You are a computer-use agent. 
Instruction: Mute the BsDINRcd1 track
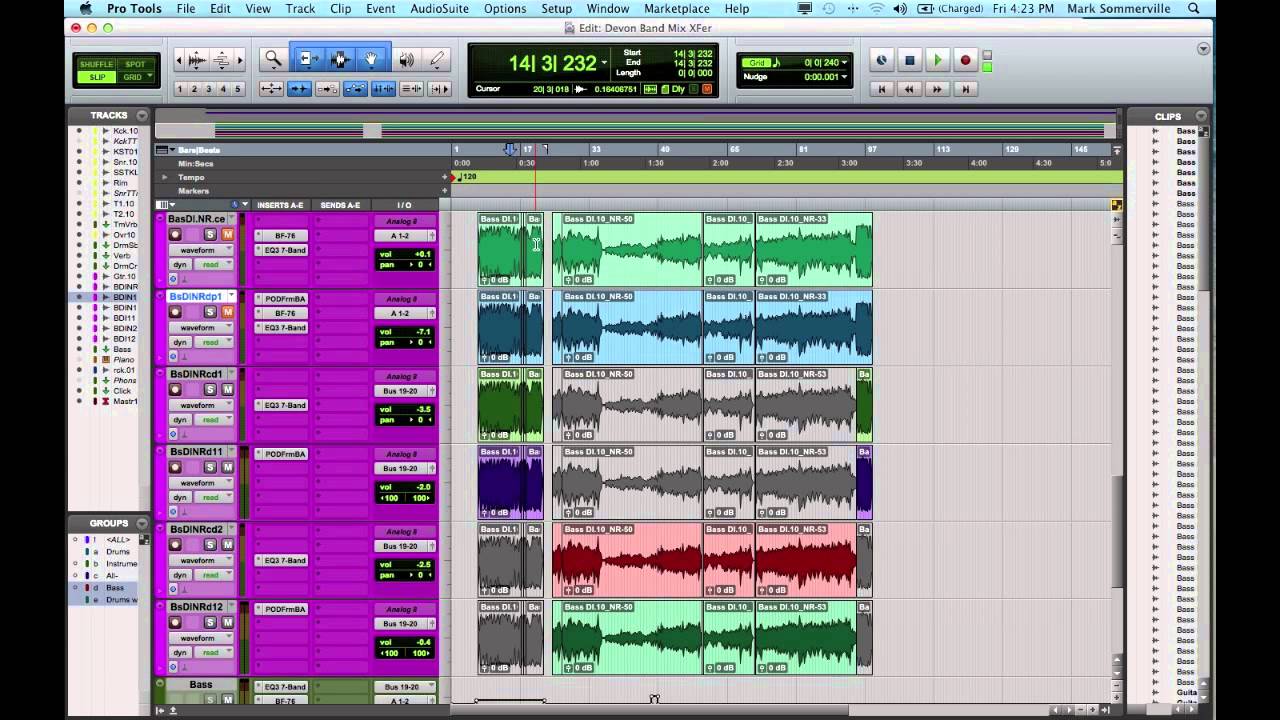pyautogui.click(x=227, y=390)
